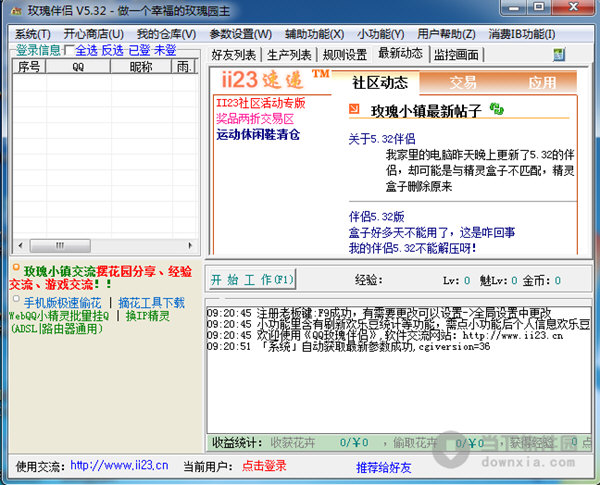The height and width of the screenshot is (485, 600).
Task: Click the 序号 column header
Action: tap(29, 67)
